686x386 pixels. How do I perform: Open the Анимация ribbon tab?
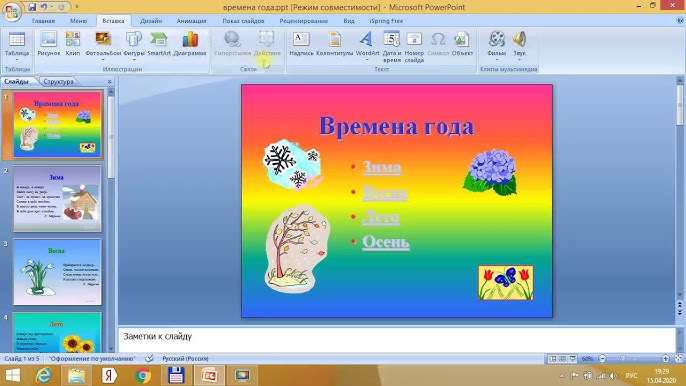pyautogui.click(x=192, y=21)
